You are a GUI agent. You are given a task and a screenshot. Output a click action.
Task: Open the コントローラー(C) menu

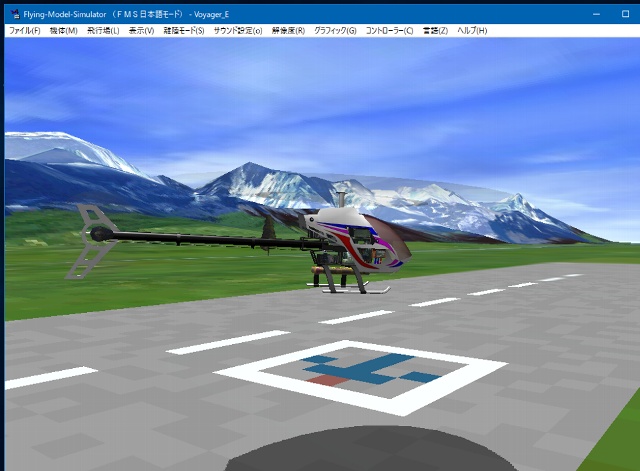[389, 31]
